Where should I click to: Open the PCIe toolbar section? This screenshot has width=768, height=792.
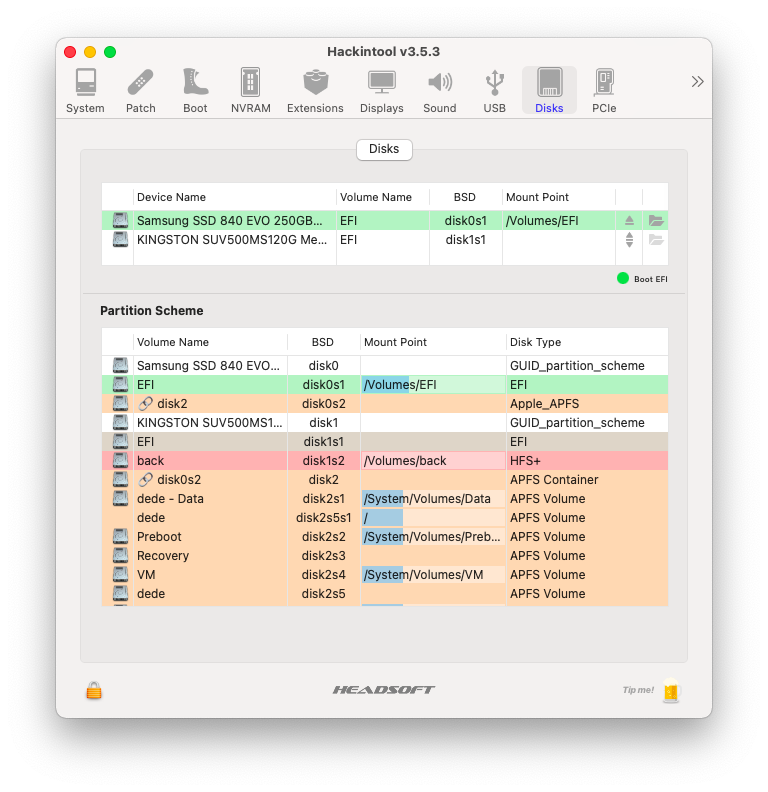tap(604, 91)
